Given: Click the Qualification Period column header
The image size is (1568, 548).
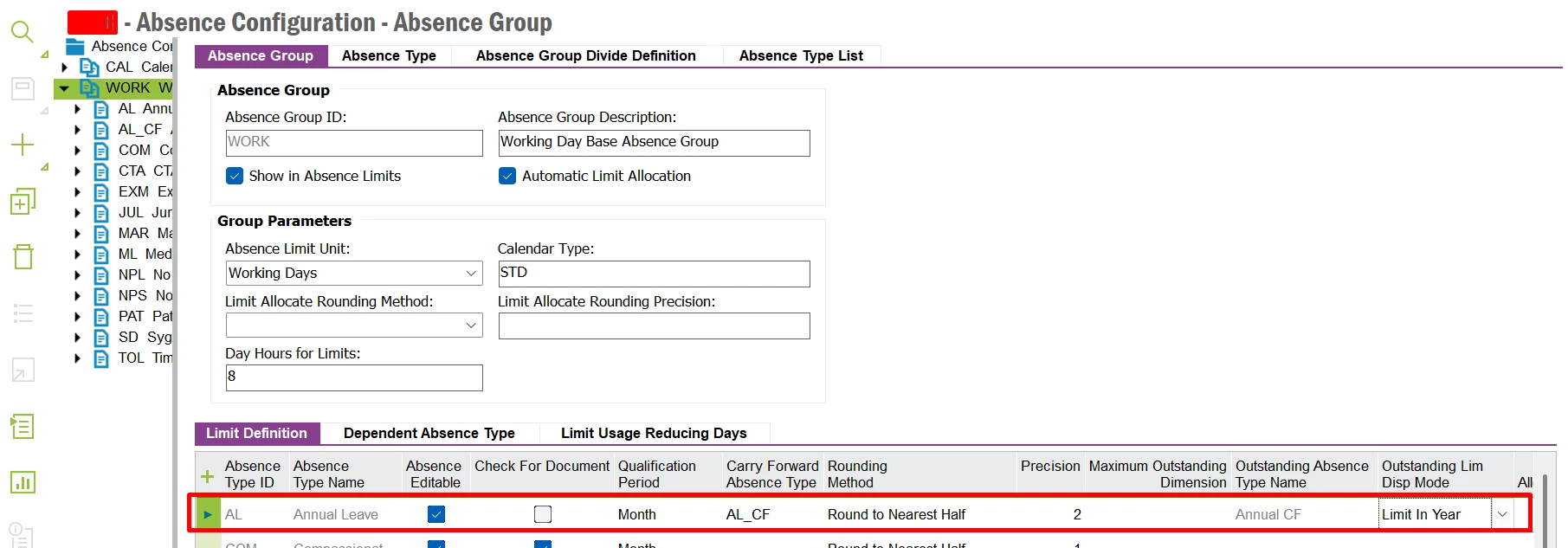Looking at the screenshot, I should (x=667, y=474).
